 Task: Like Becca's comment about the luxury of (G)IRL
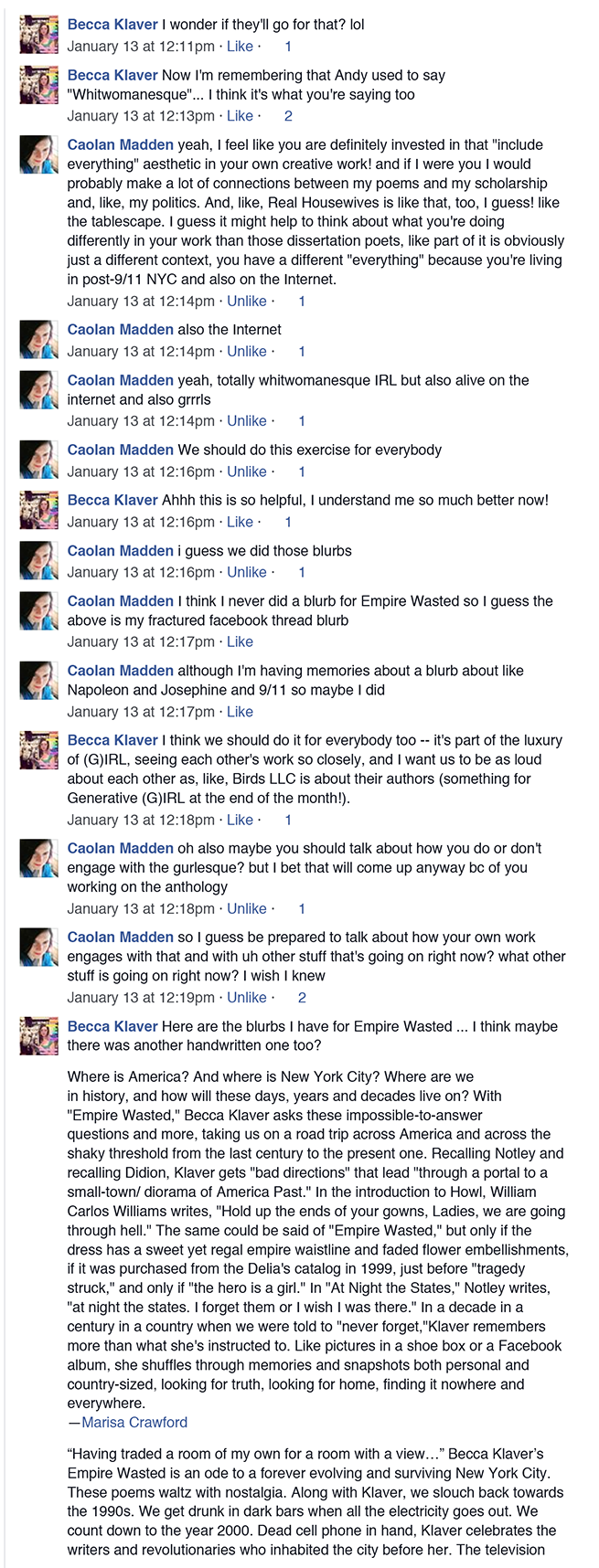[240, 821]
